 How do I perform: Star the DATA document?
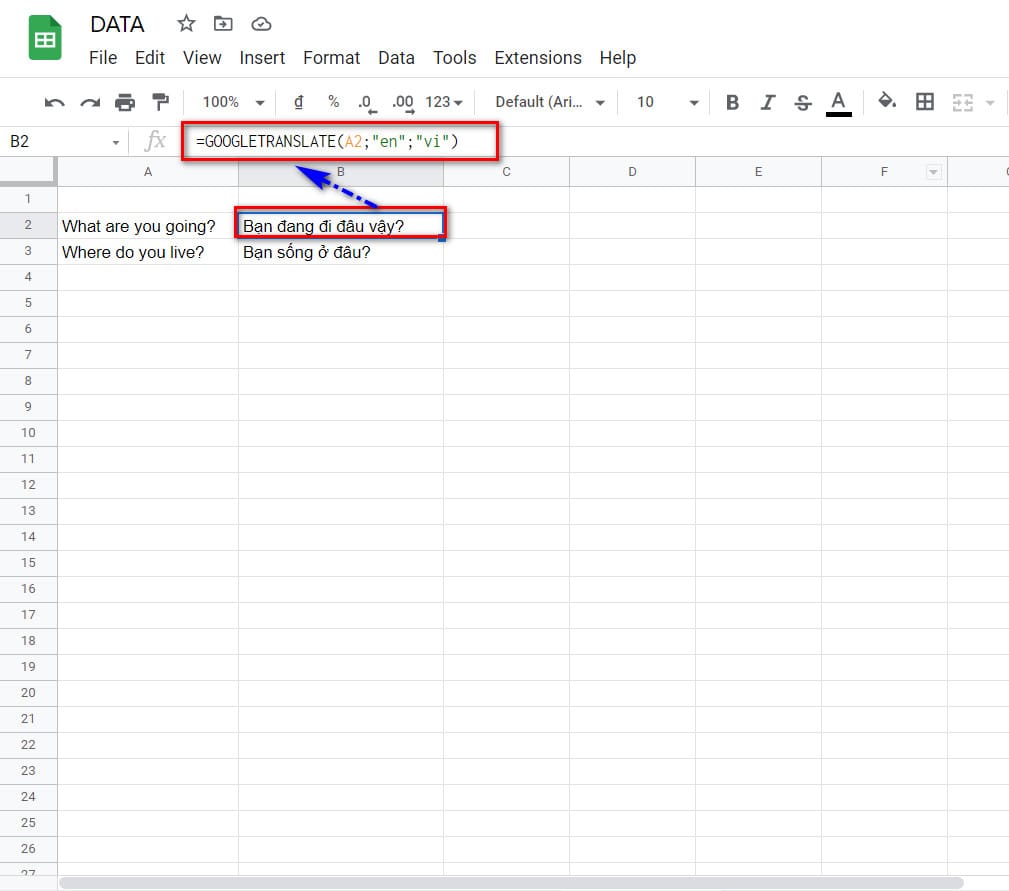tap(186, 24)
